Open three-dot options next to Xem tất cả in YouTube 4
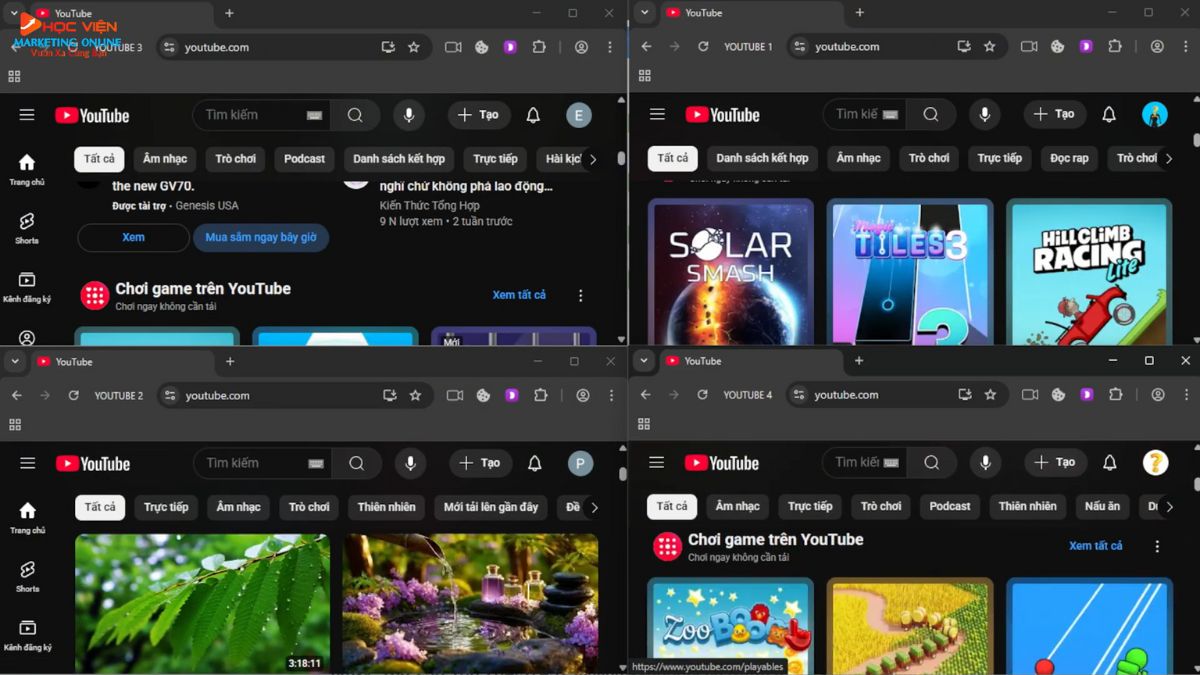The image size is (1200, 675). point(1157,546)
